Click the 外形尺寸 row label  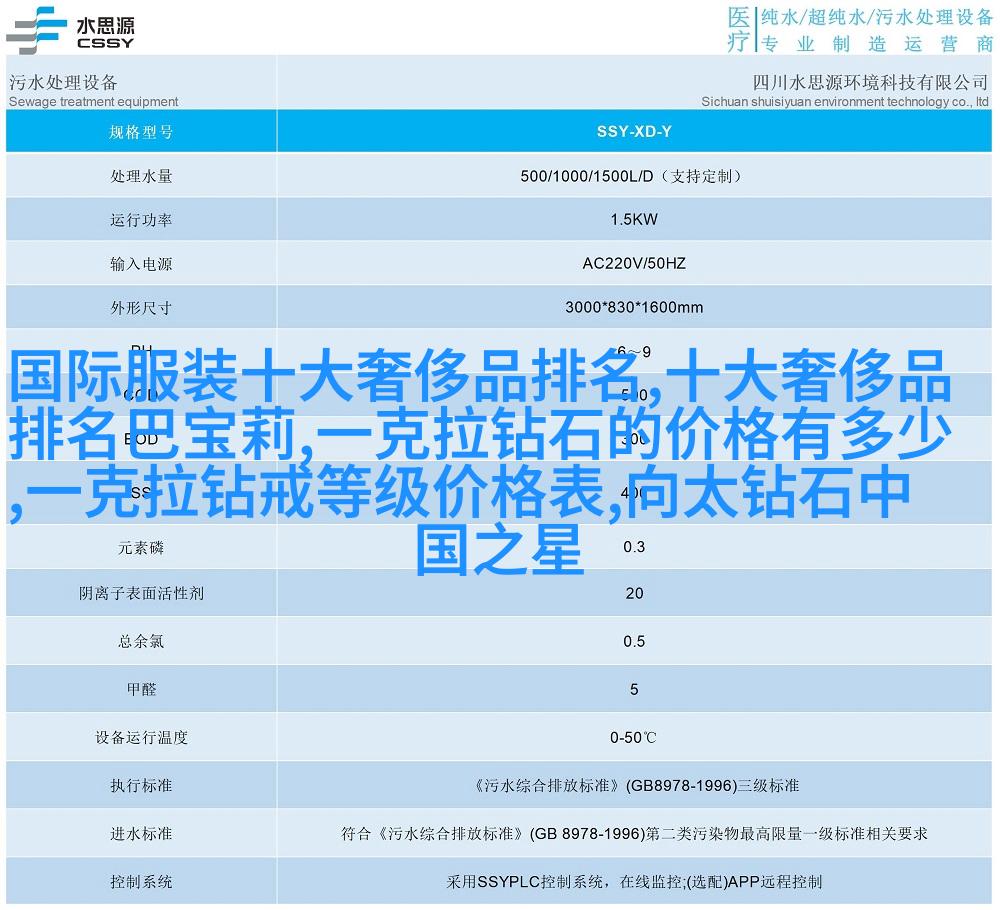(x=141, y=308)
